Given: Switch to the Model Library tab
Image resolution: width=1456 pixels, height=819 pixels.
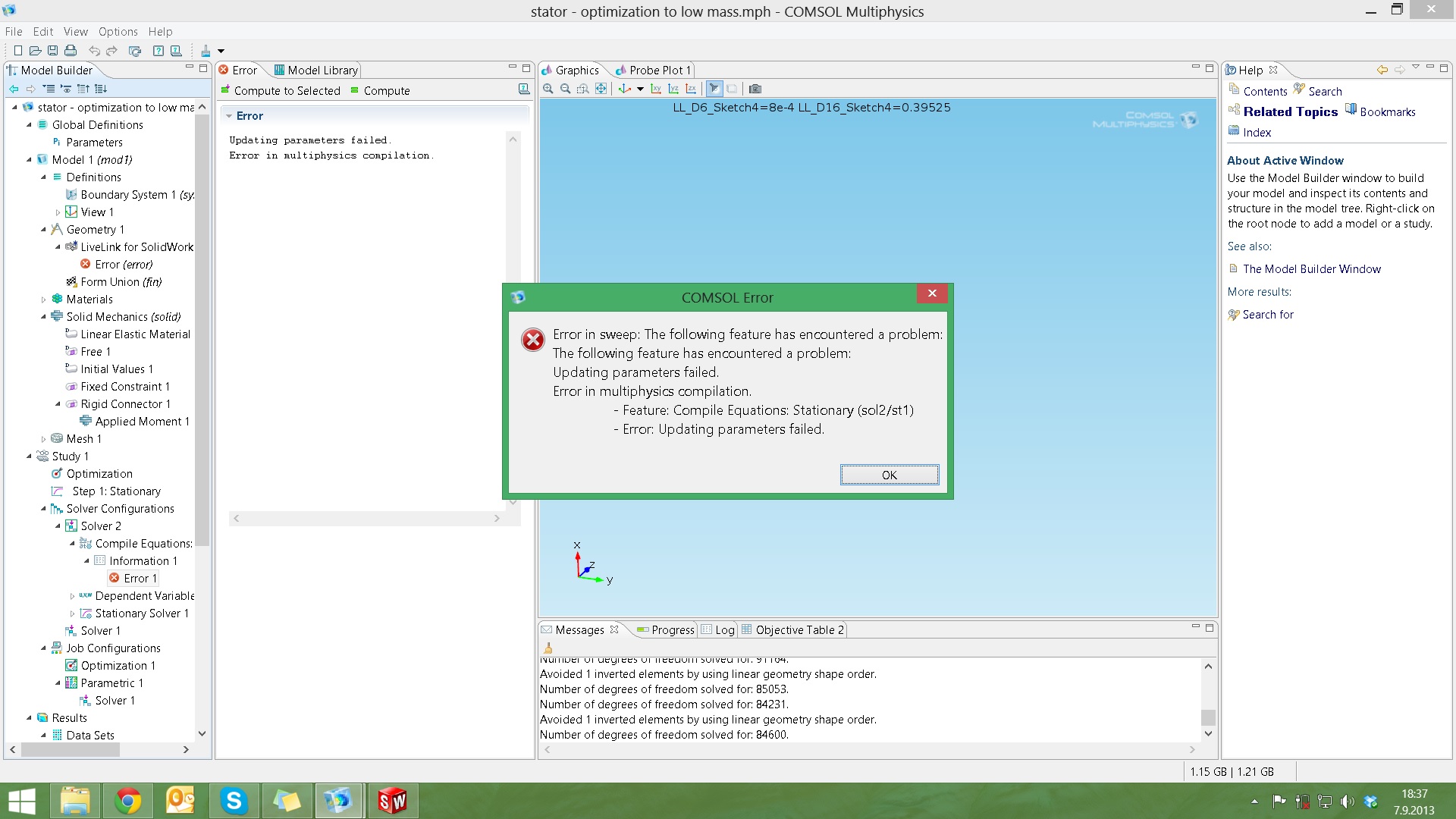Looking at the screenshot, I should [315, 70].
